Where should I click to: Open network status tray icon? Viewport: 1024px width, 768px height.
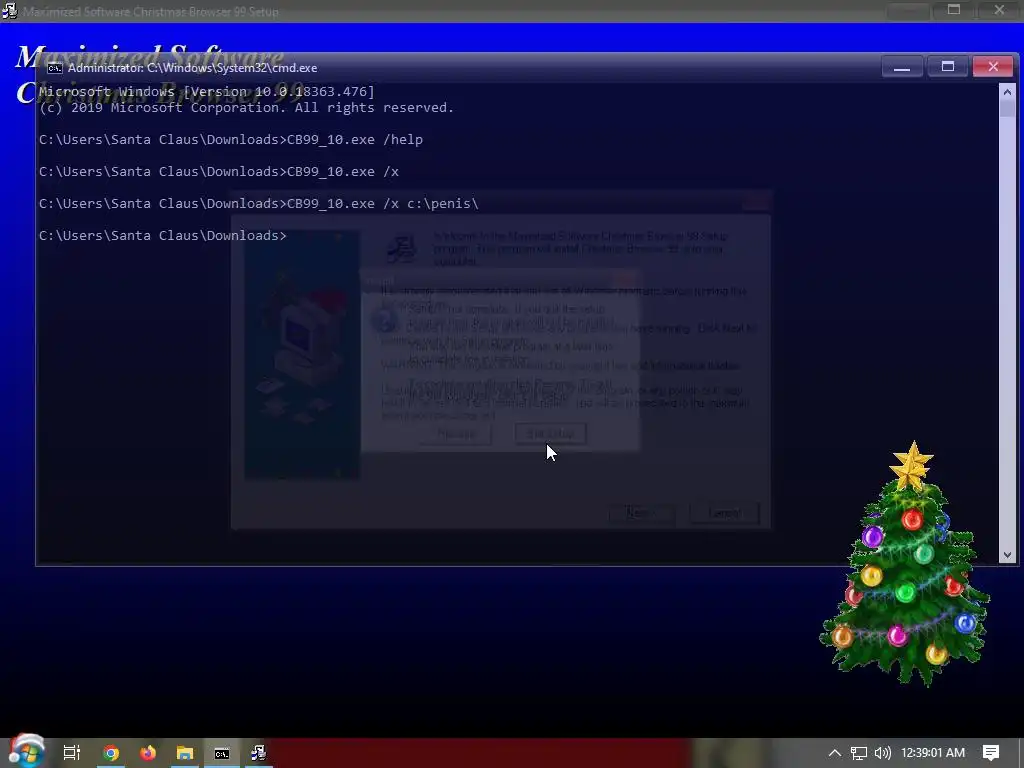(x=859, y=753)
